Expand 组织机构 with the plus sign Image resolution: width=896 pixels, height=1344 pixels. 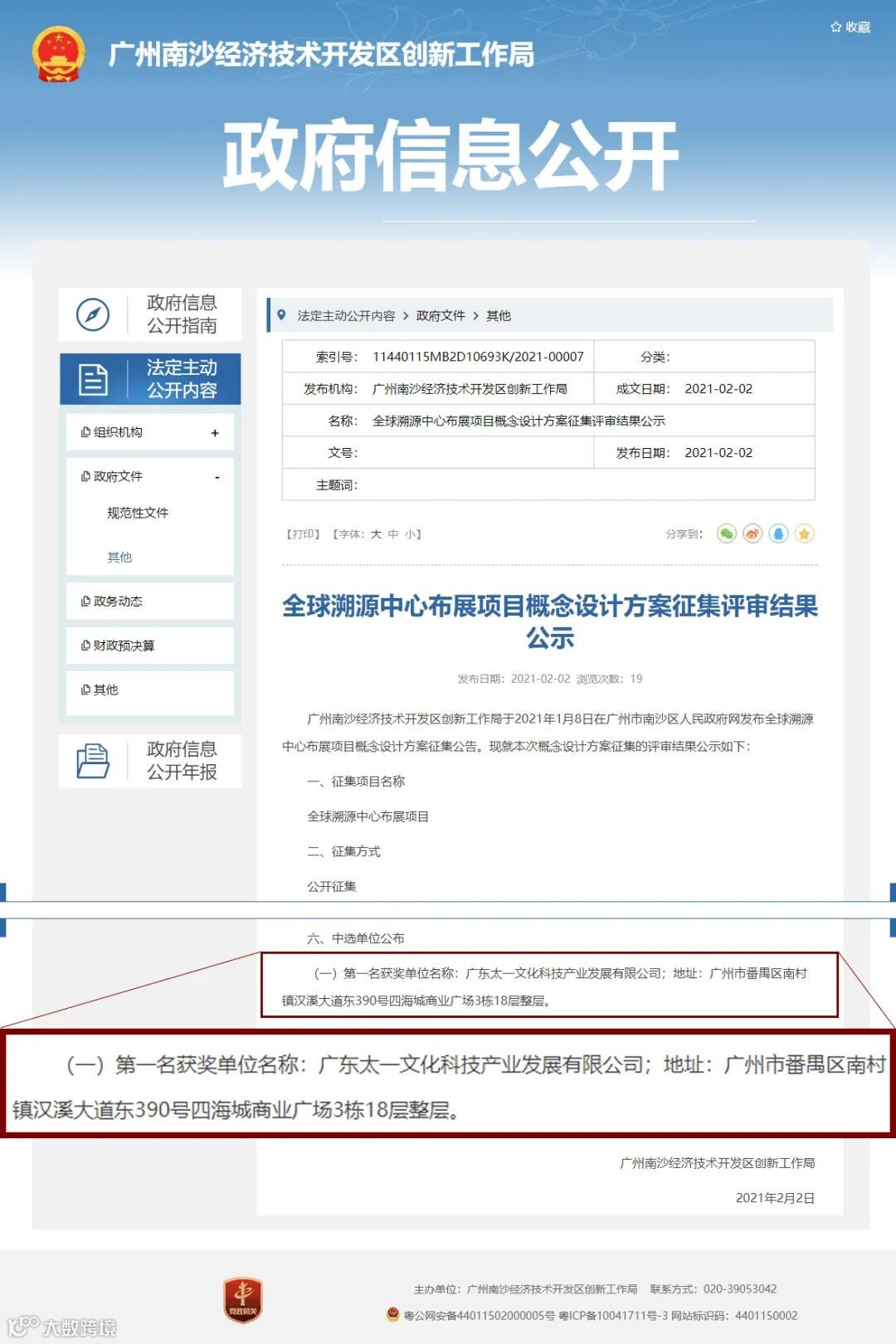215,433
